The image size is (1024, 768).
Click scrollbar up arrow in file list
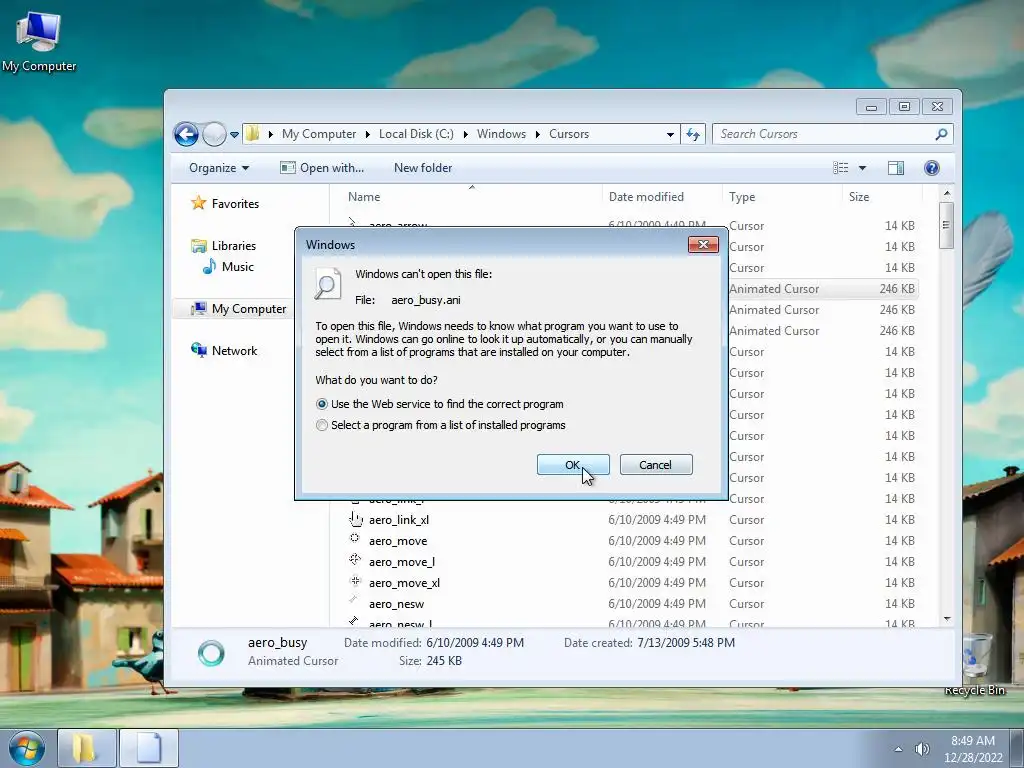point(947,193)
